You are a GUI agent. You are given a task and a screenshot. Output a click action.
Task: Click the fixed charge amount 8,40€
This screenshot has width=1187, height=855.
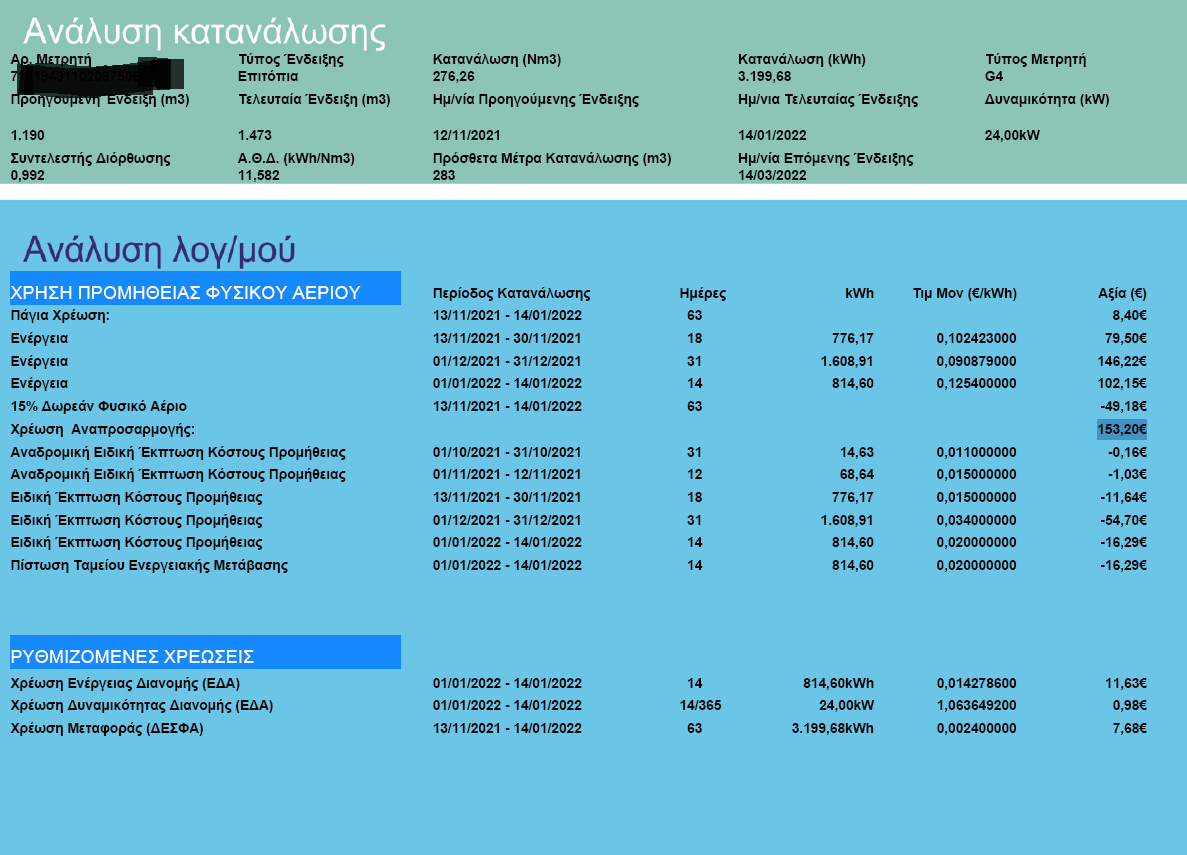click(x=1129, y=315)
